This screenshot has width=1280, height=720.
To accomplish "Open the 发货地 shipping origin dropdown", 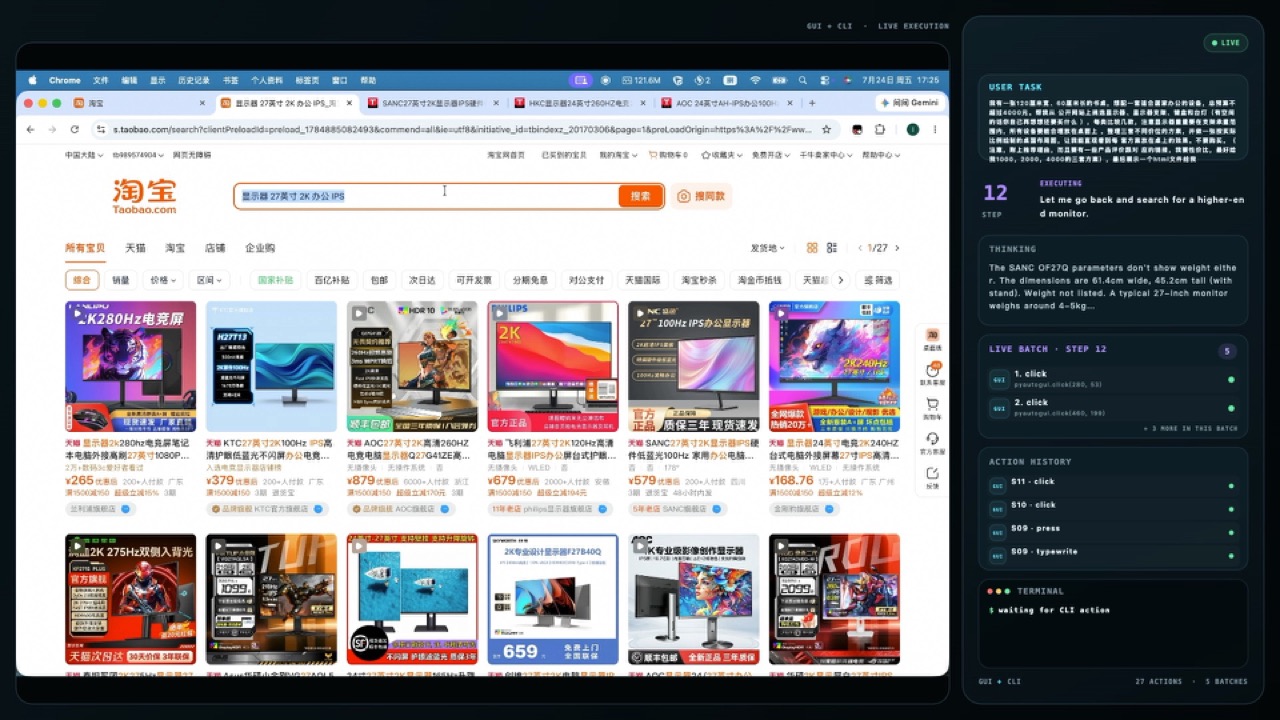I will pos(768,248).
